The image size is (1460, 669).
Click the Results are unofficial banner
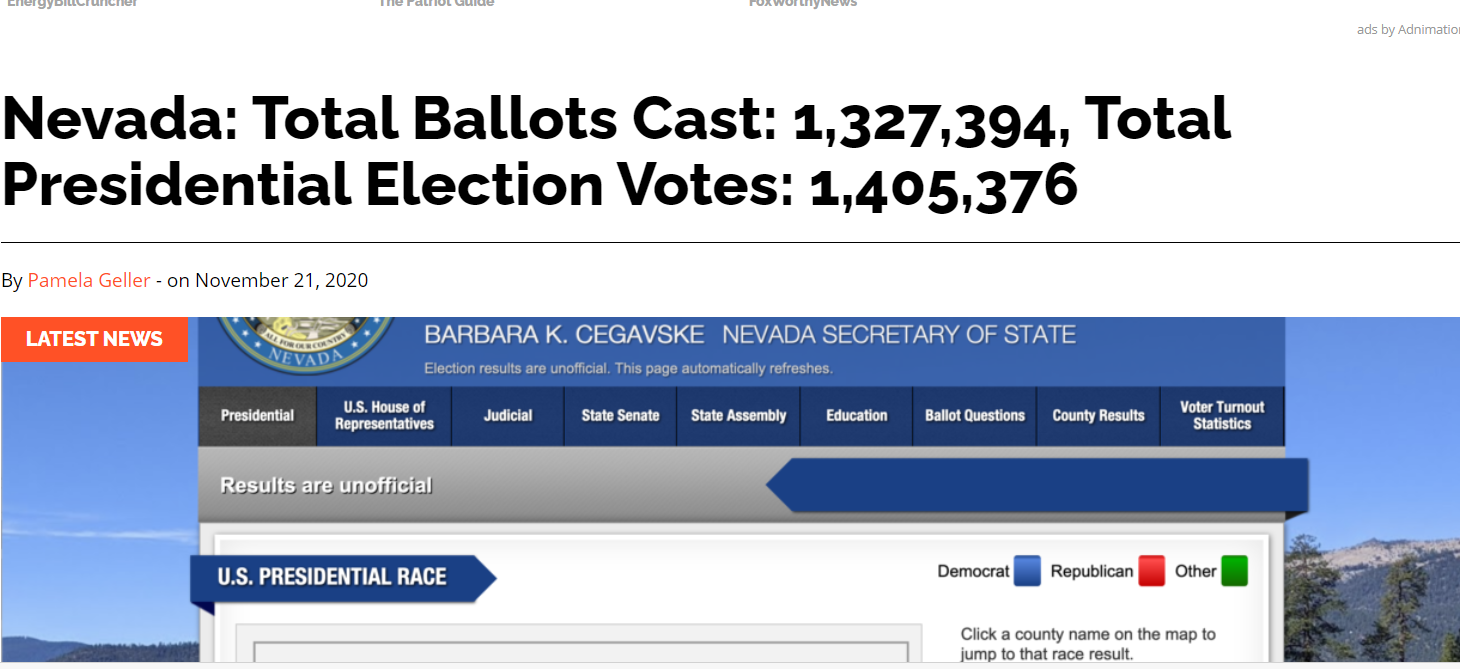[326, 486]
